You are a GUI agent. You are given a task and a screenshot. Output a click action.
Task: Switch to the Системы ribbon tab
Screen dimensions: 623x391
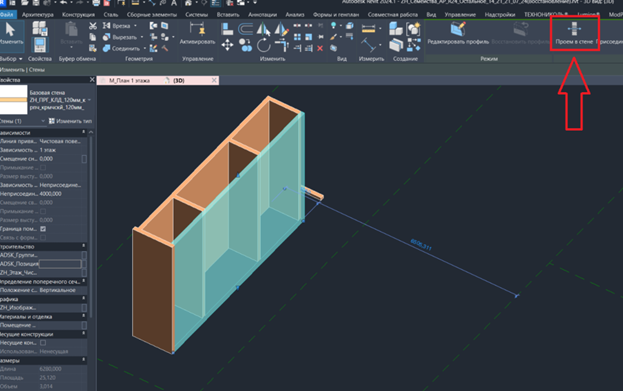[196, 15]
